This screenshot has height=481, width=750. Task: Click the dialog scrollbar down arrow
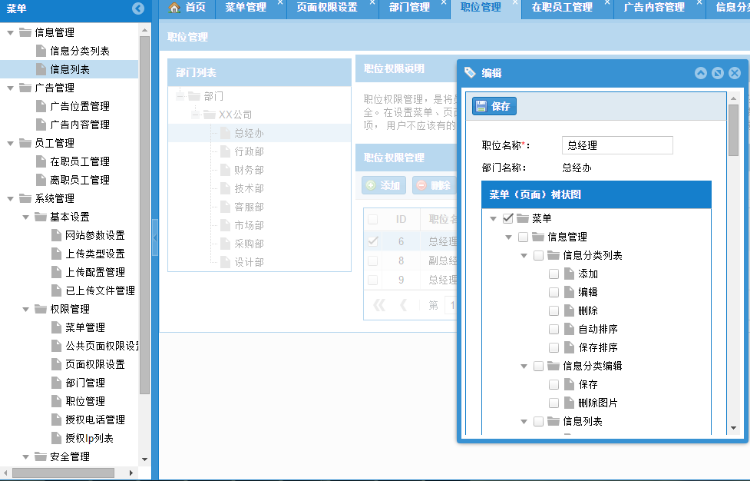pos(733,428)
